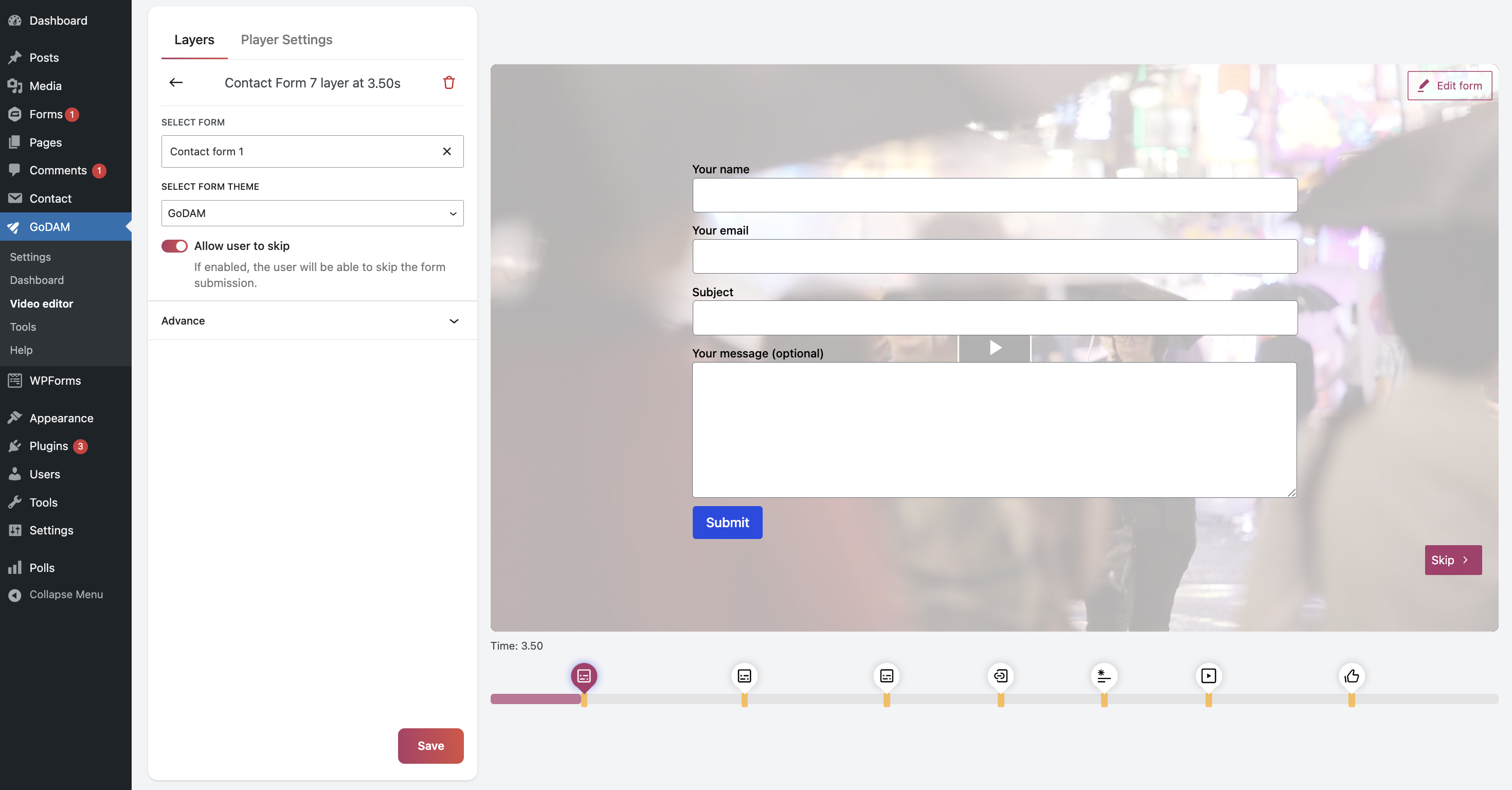The width and height of the screenshot is (1512, 790).
Task: Click the Skip button on the video
Action: (1453, 560)
